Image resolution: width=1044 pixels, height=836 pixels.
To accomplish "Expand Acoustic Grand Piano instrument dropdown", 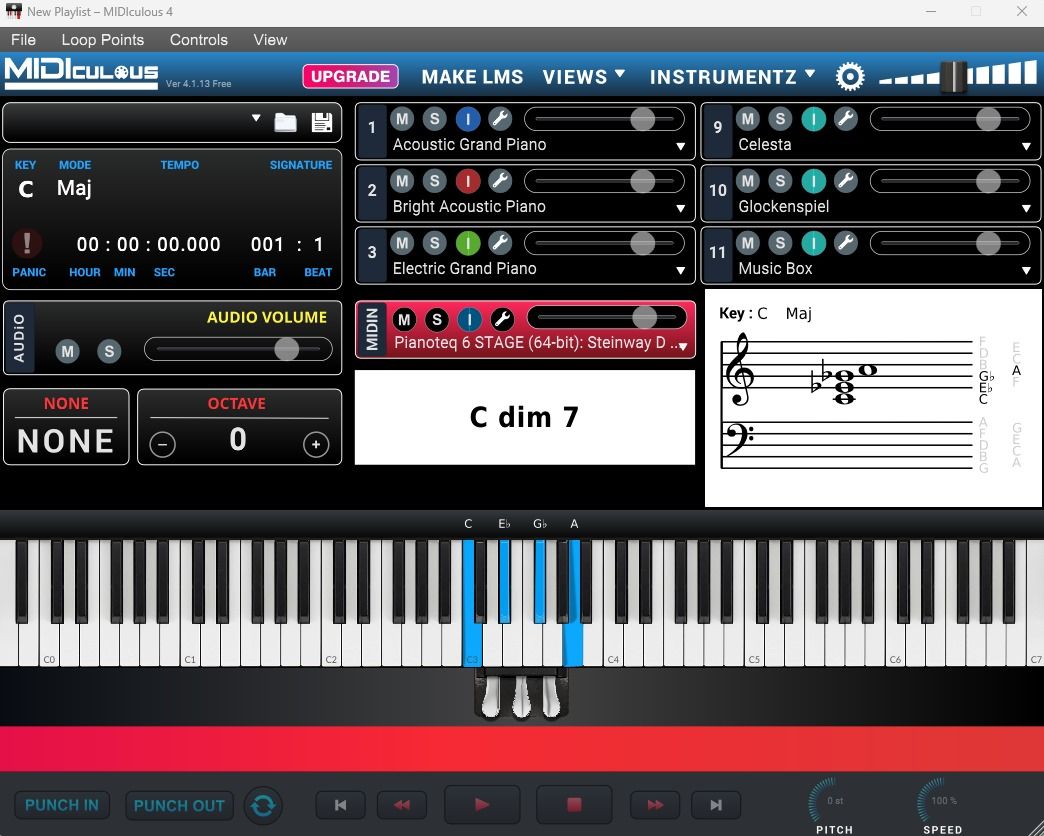I will (x=680, y=146).
